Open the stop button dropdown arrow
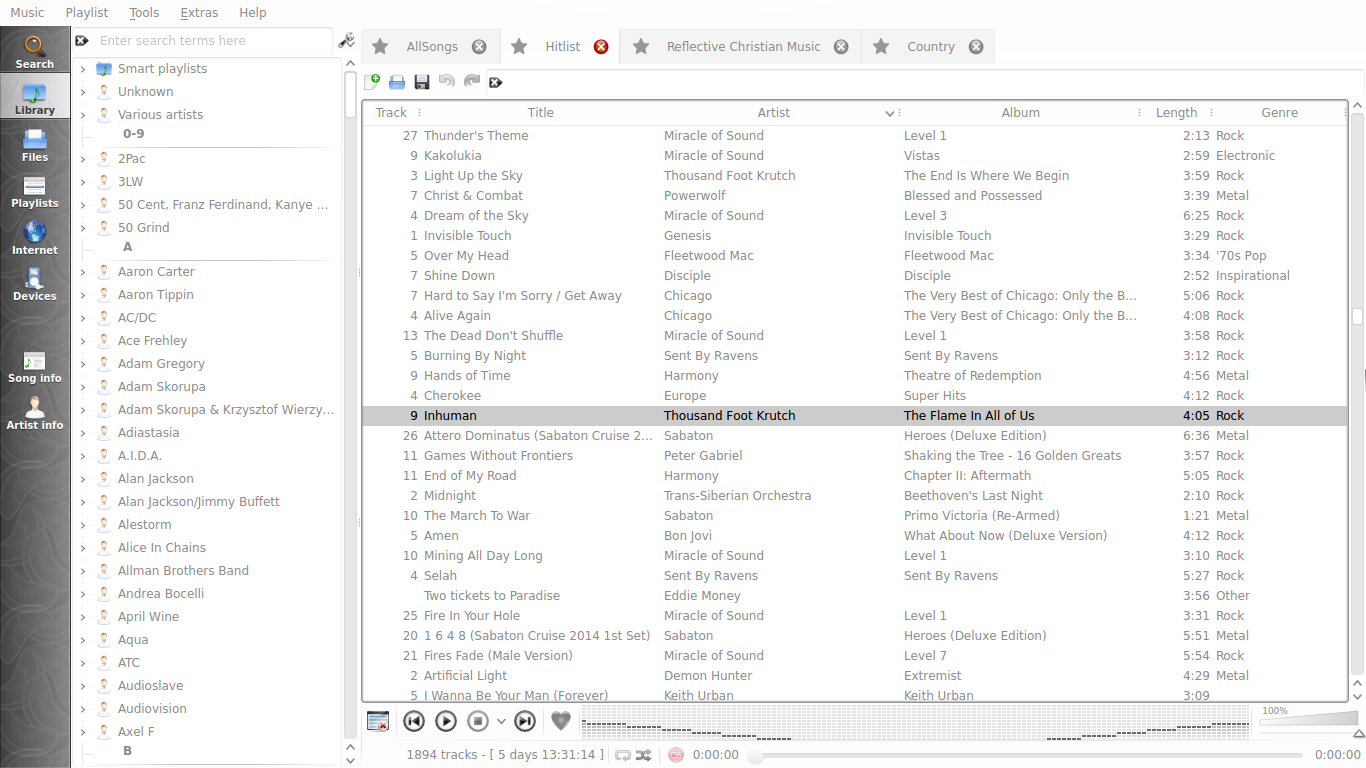 [501, 721]
